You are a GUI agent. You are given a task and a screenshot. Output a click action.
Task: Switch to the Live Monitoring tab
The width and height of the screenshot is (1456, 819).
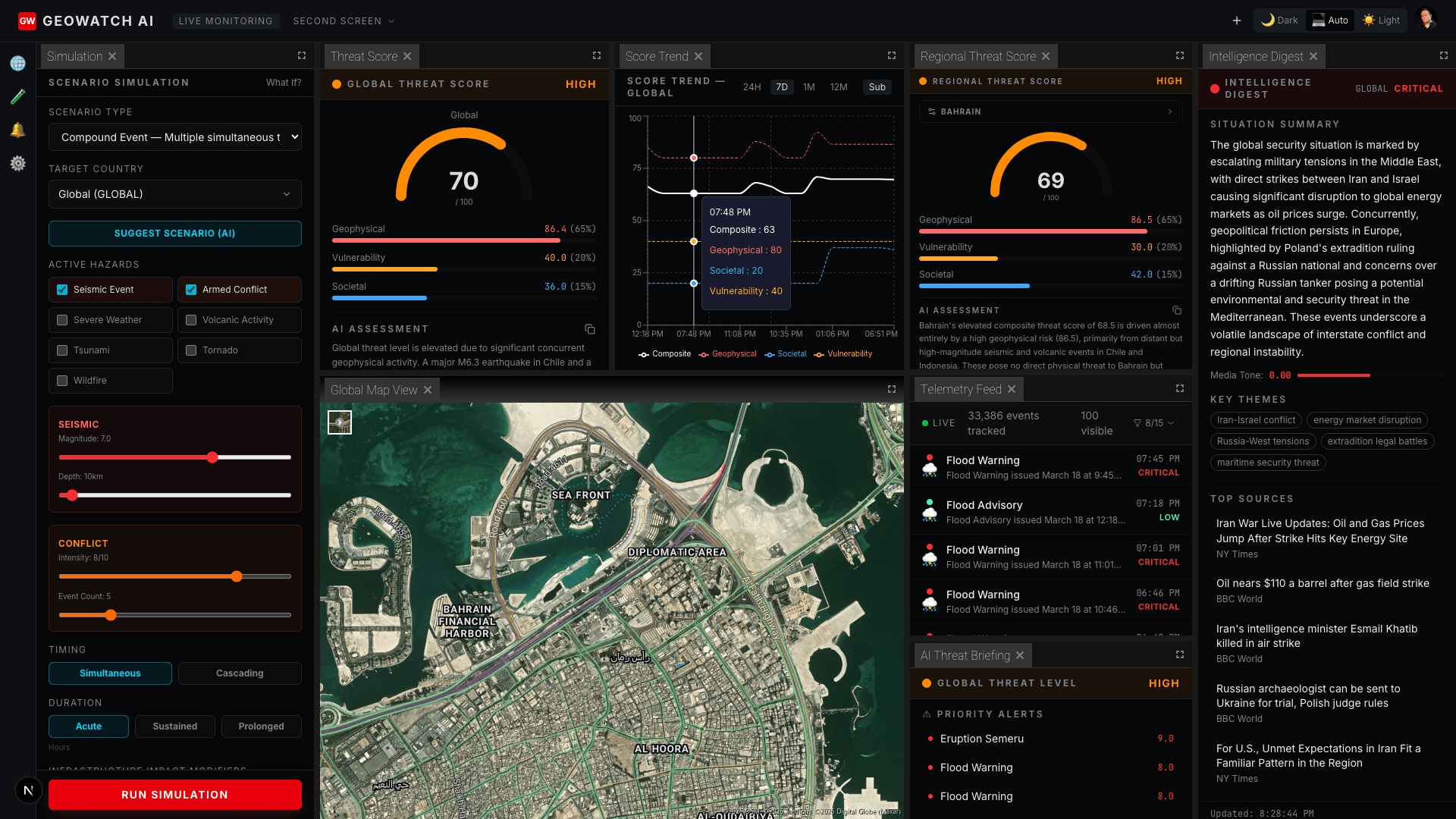[225, 21]
